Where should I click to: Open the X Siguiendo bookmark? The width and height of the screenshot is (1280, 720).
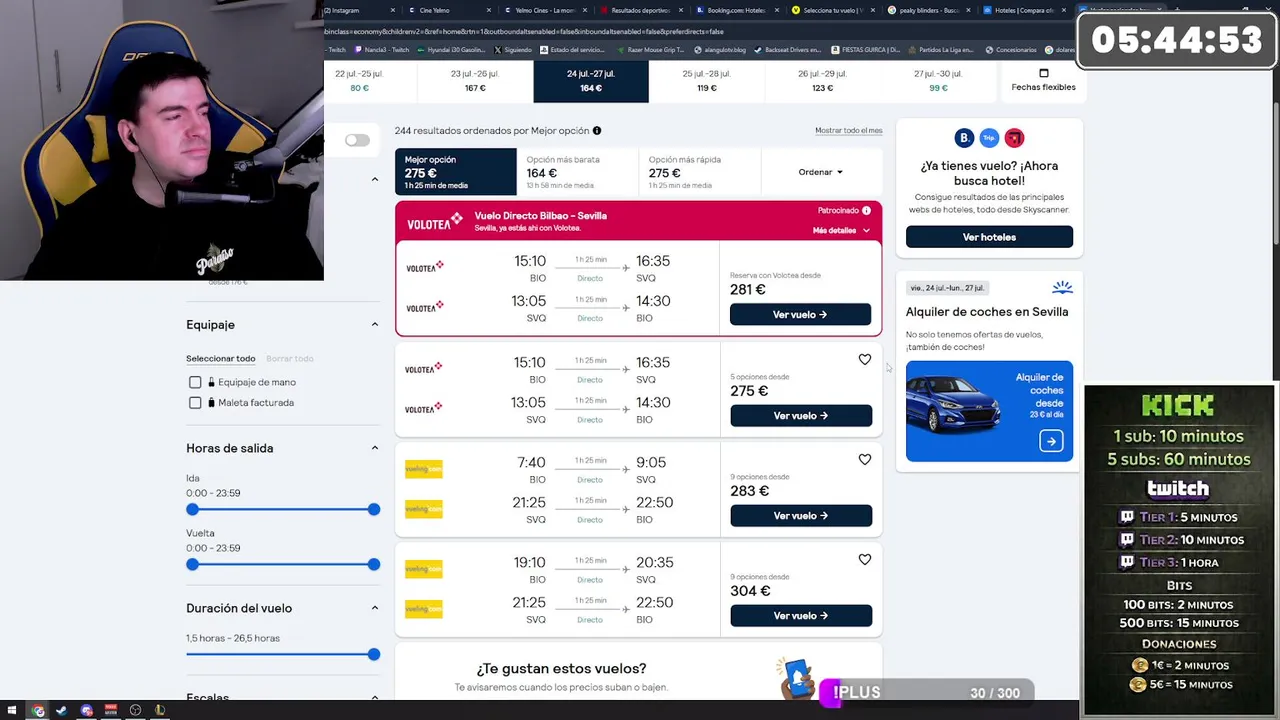pos(513,50)
